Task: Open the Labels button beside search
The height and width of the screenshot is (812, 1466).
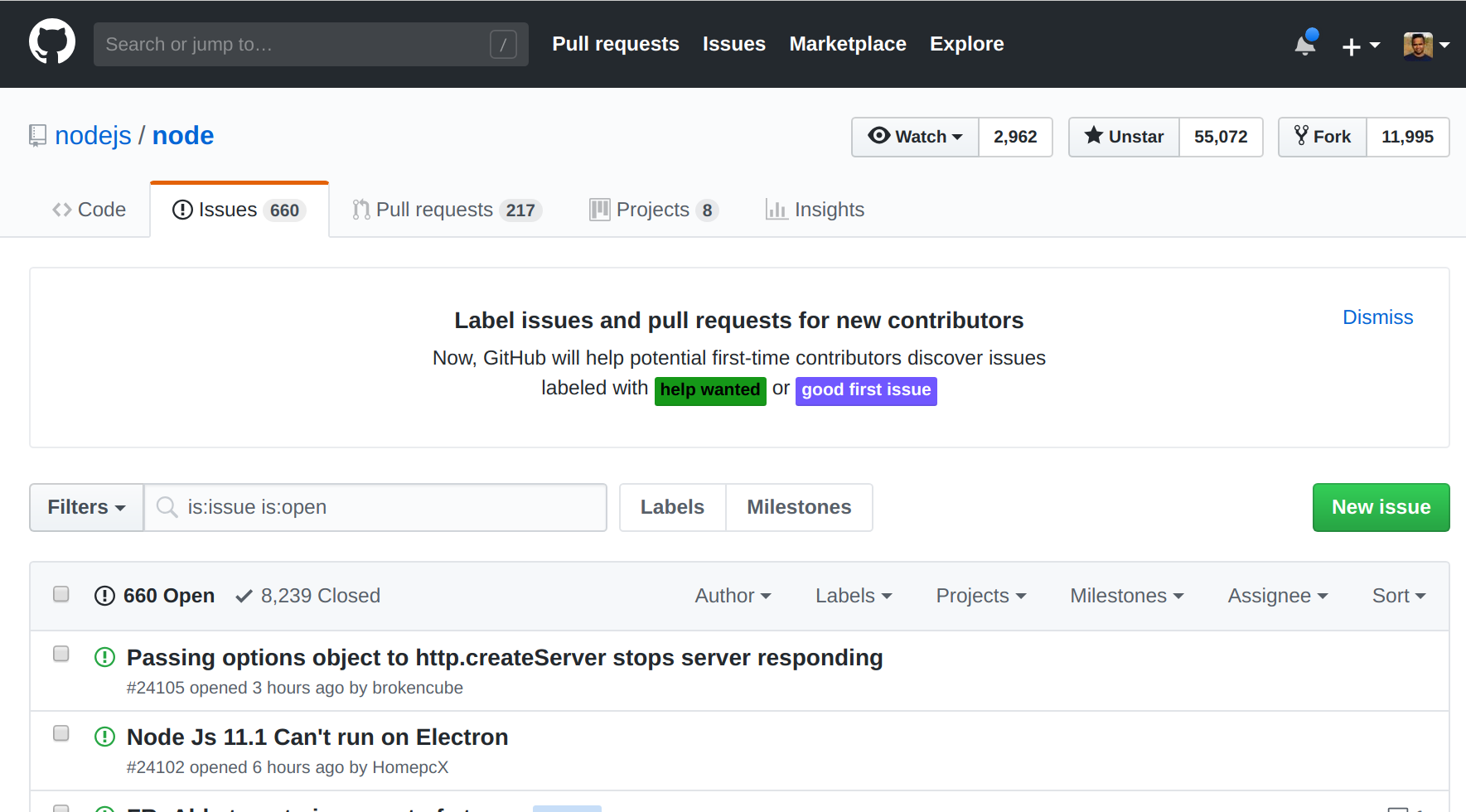Action: pos(672,507)
